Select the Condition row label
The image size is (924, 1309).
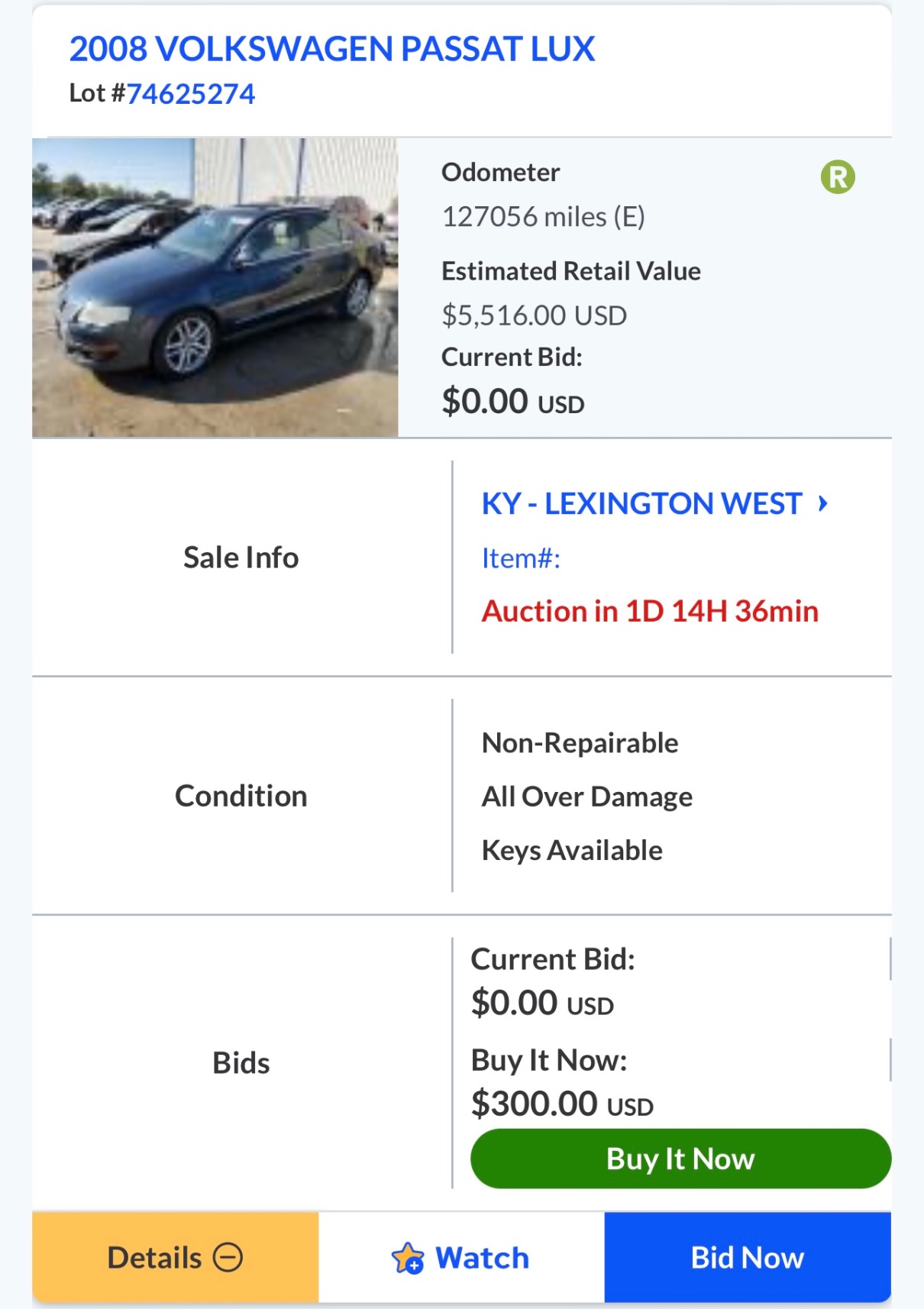click(241, 796)
